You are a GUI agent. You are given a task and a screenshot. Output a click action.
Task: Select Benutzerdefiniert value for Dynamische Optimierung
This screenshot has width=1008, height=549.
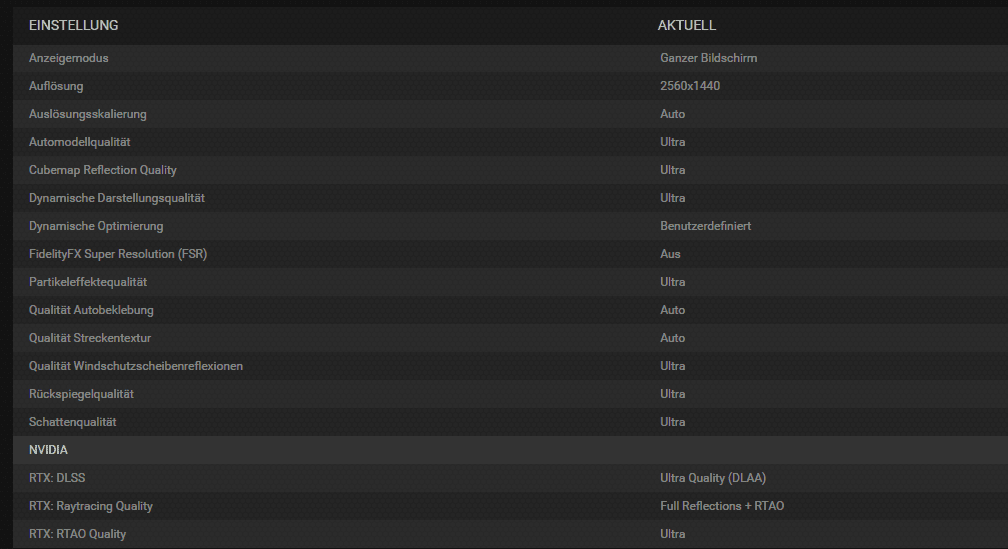point(705,226)
